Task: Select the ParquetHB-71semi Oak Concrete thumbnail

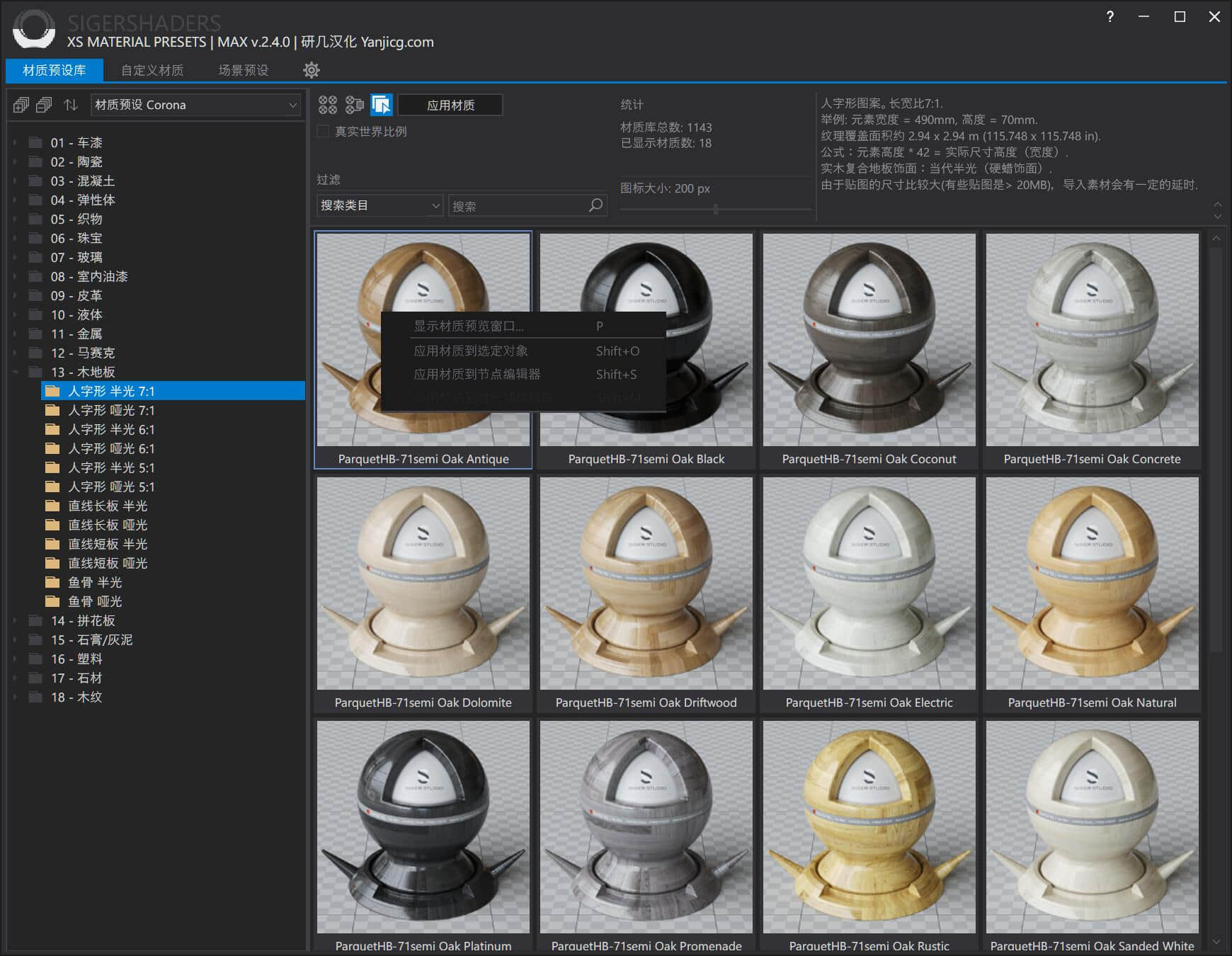Action: tap(1092, 350)
